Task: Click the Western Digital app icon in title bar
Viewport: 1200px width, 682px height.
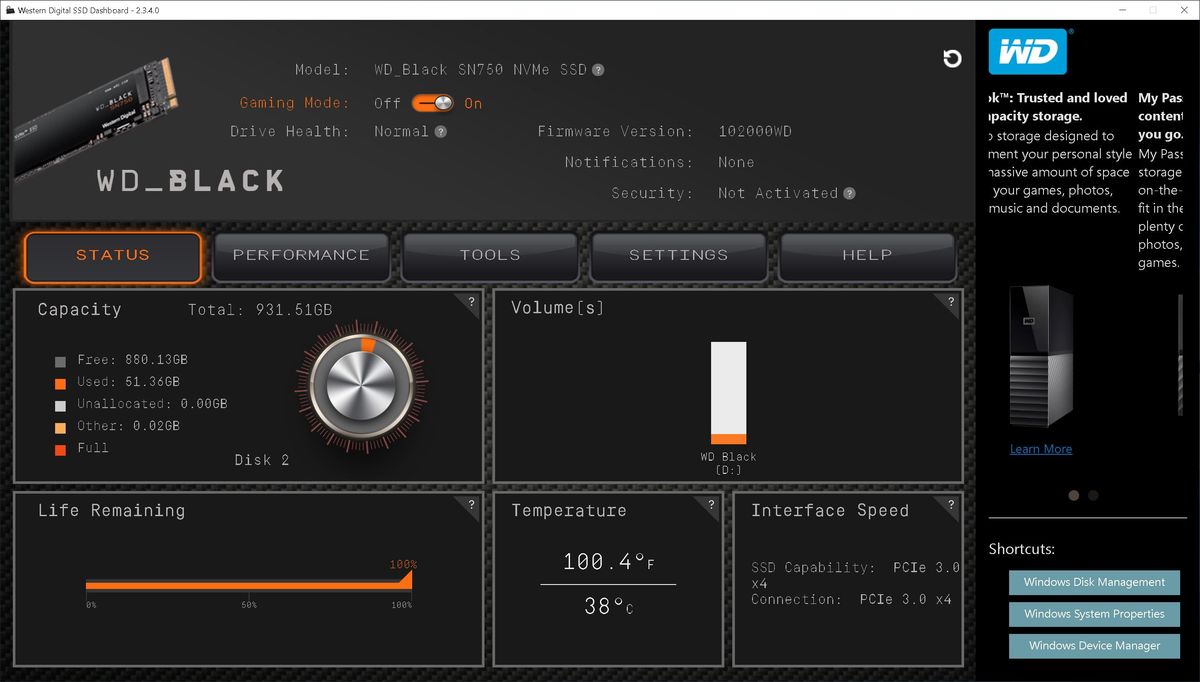Action: (x=8, y=10)
